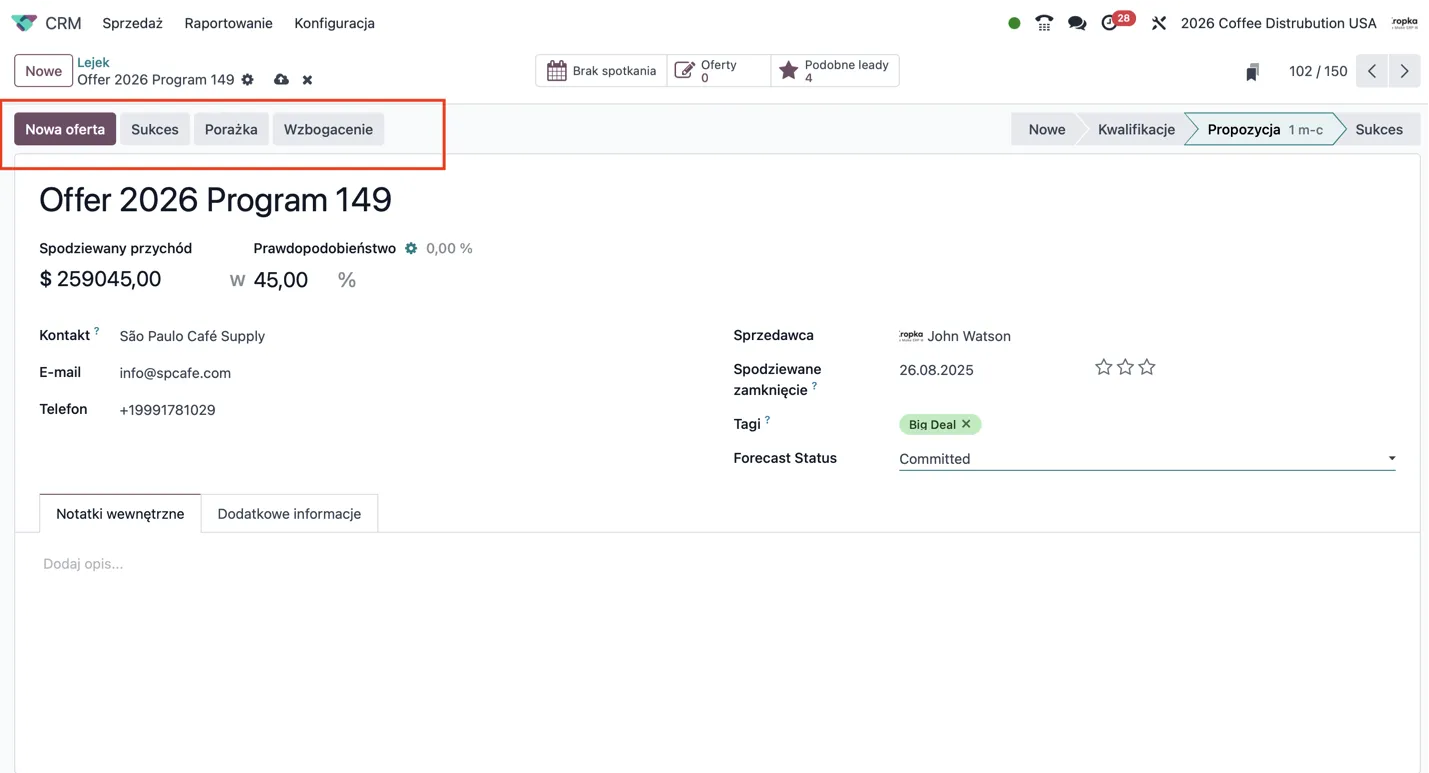
Task: Click the Spodziewane zamknięcie help question mark
Action: click(x=814, y=386)
